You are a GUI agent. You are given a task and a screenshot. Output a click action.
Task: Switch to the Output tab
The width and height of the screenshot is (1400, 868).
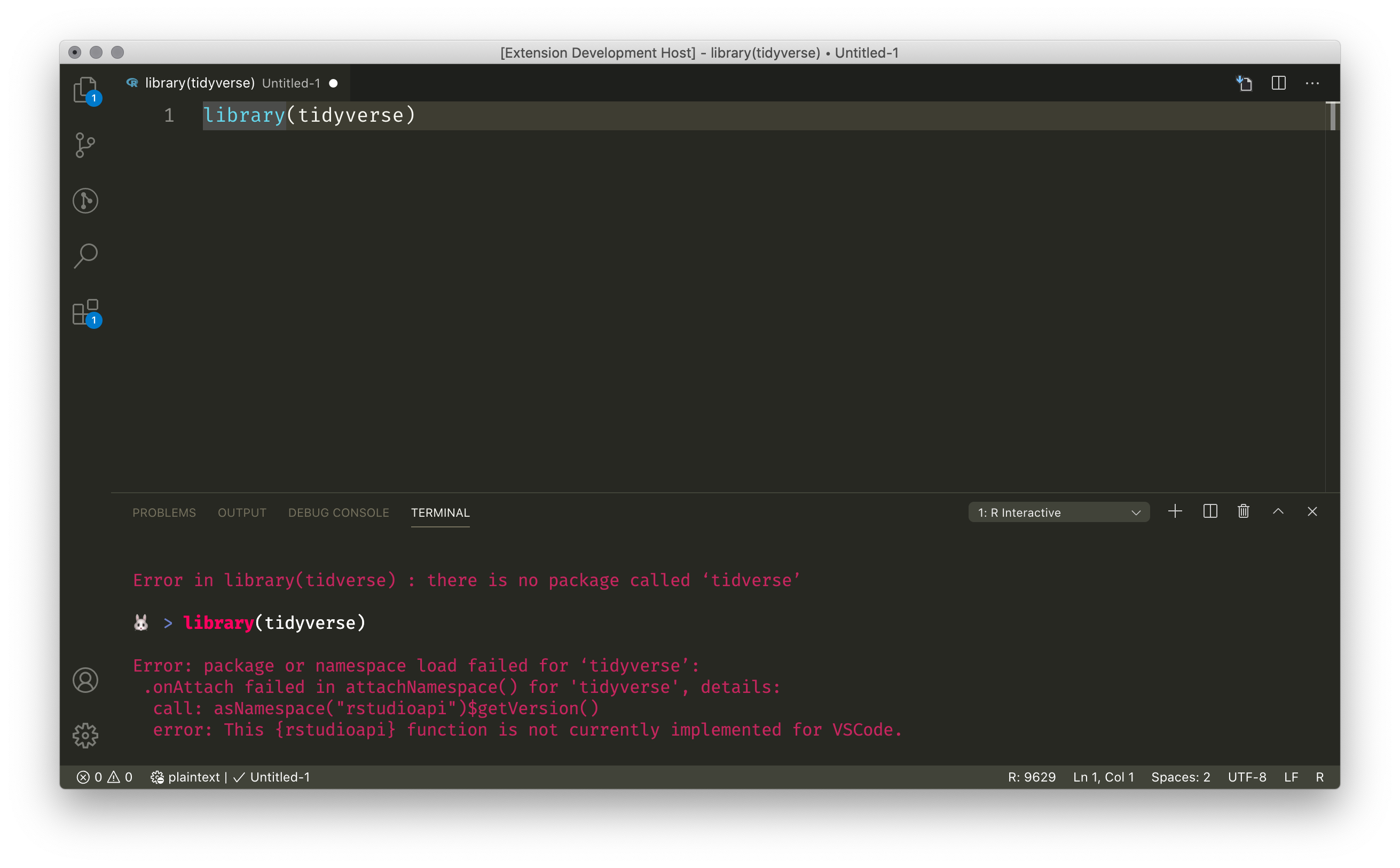(x=242, y=512)
